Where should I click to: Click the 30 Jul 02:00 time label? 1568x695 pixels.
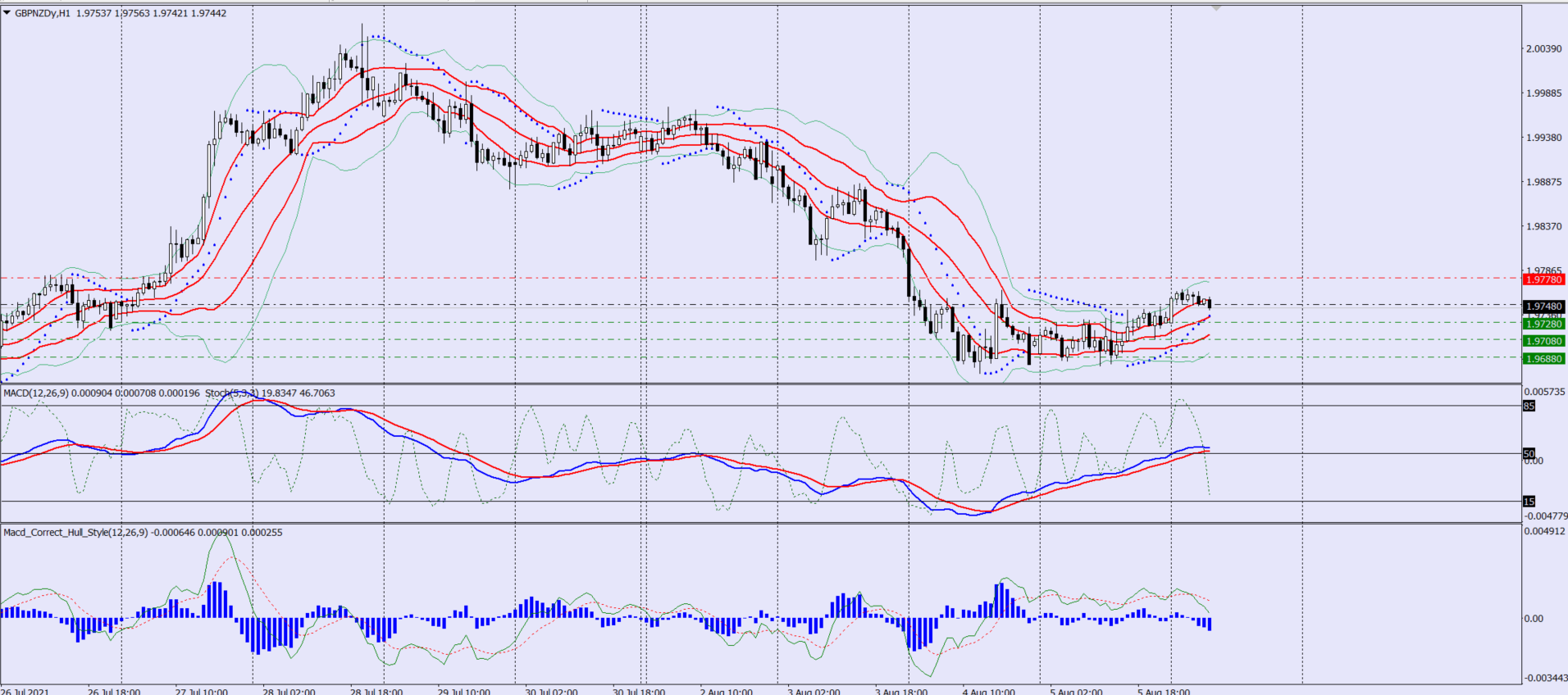(x=551, y=691)
